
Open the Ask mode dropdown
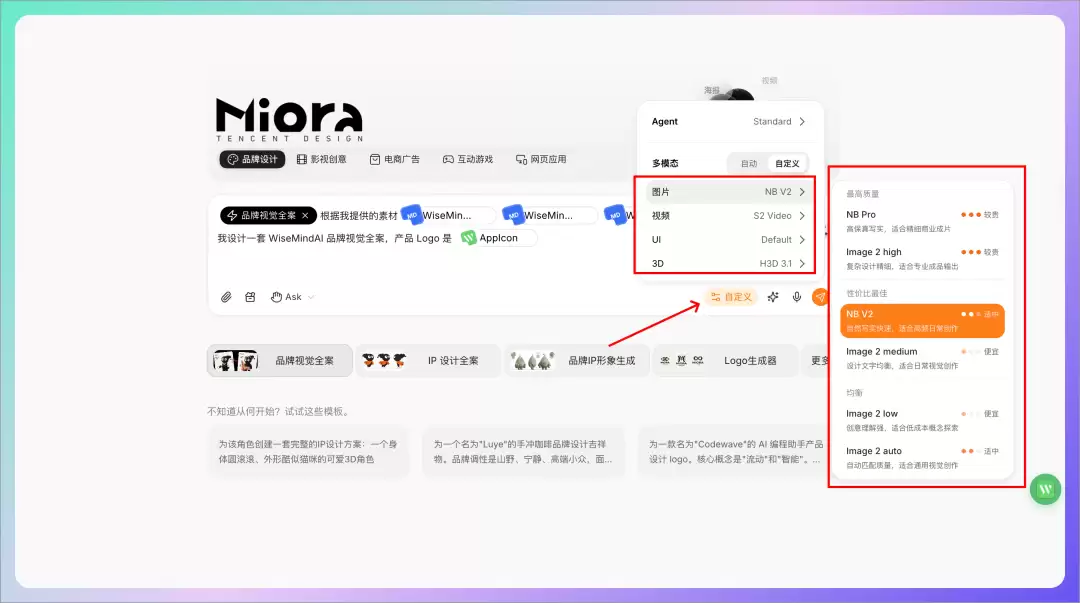coord(292,297)
